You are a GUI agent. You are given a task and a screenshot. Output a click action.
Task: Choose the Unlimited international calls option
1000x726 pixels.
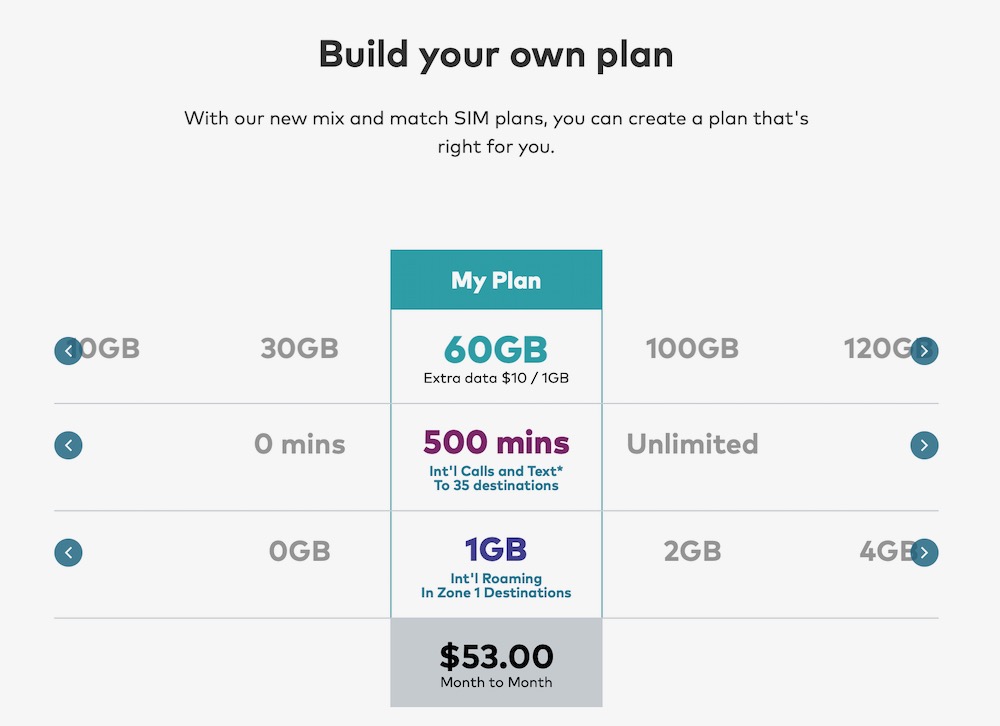click(x=692, y=445)
